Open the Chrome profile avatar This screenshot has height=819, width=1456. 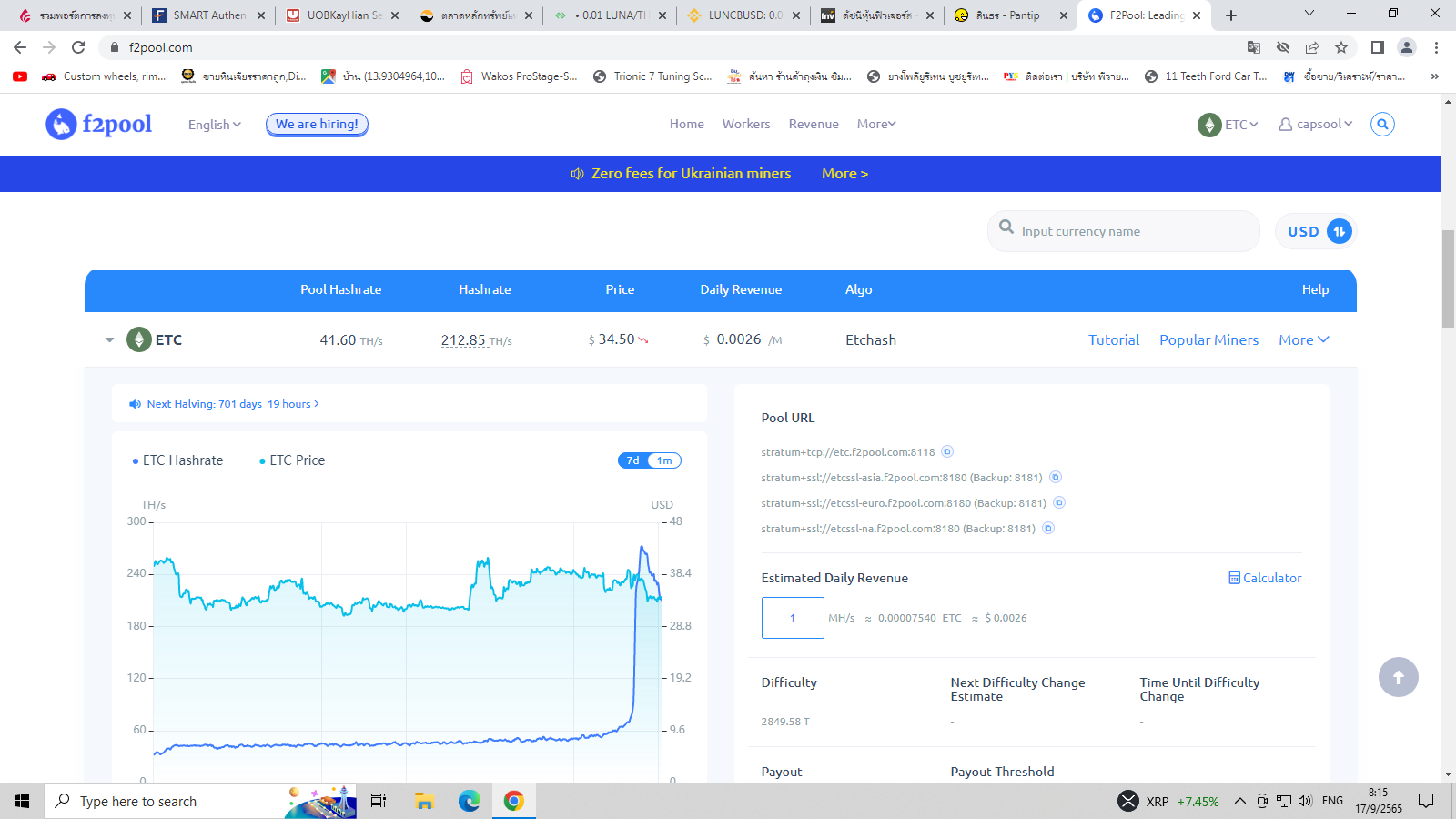coord(1407,47)
